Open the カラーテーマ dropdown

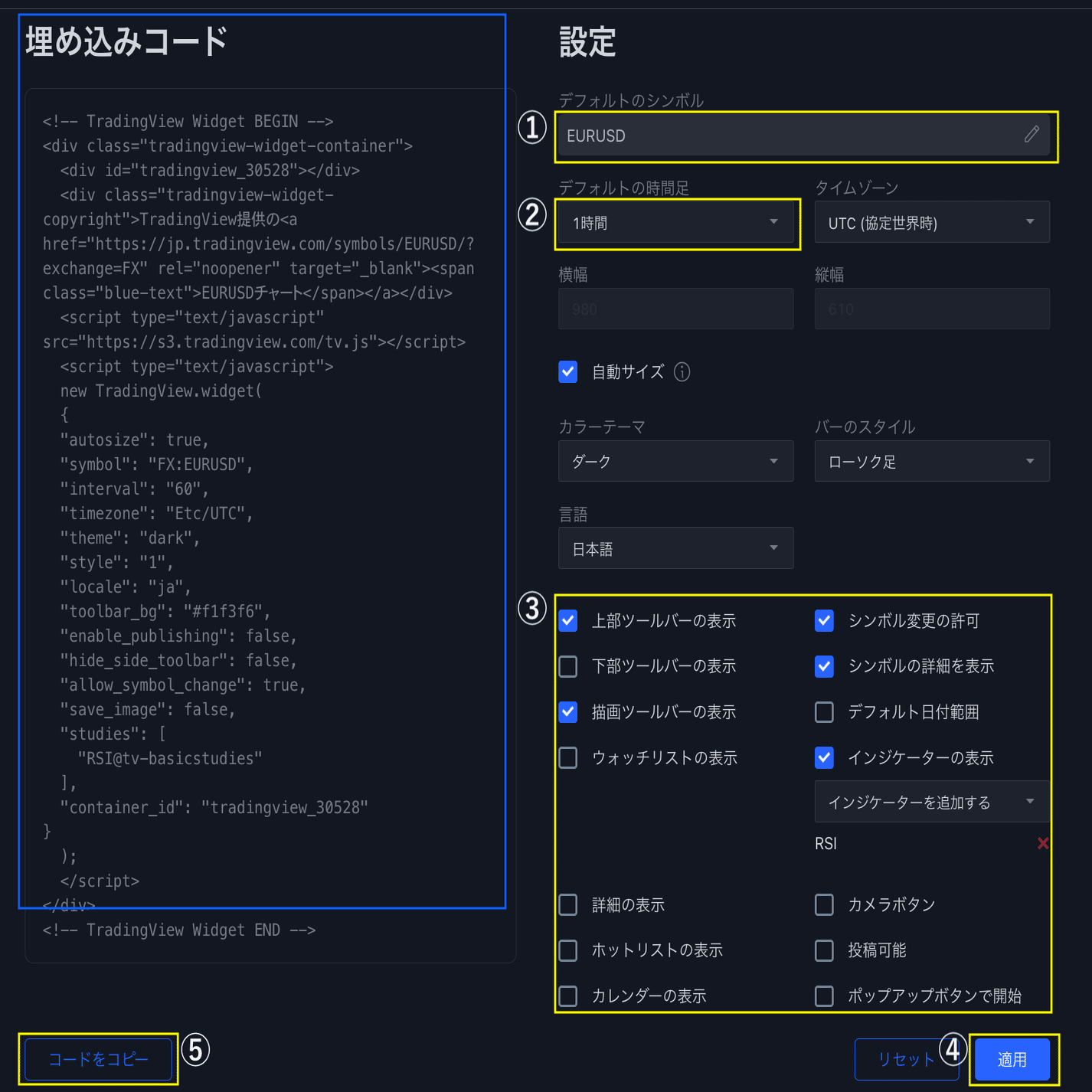click(675, 461)
